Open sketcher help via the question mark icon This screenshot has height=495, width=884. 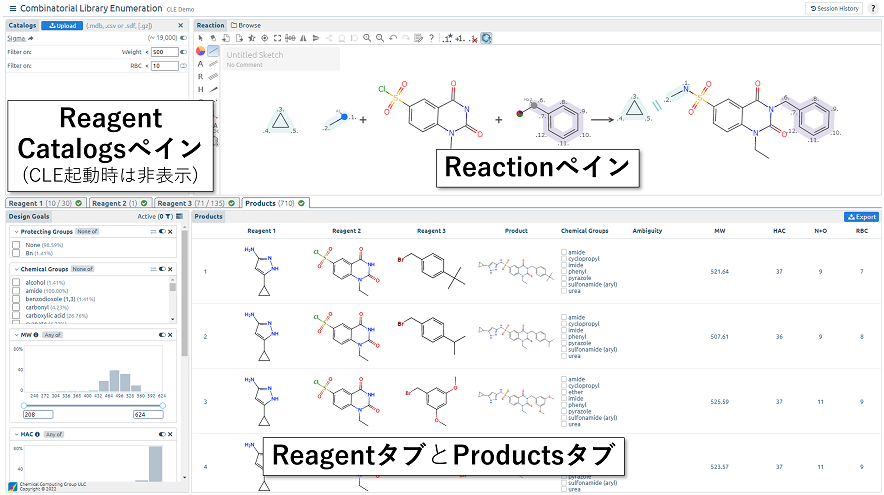pos(431,38)
